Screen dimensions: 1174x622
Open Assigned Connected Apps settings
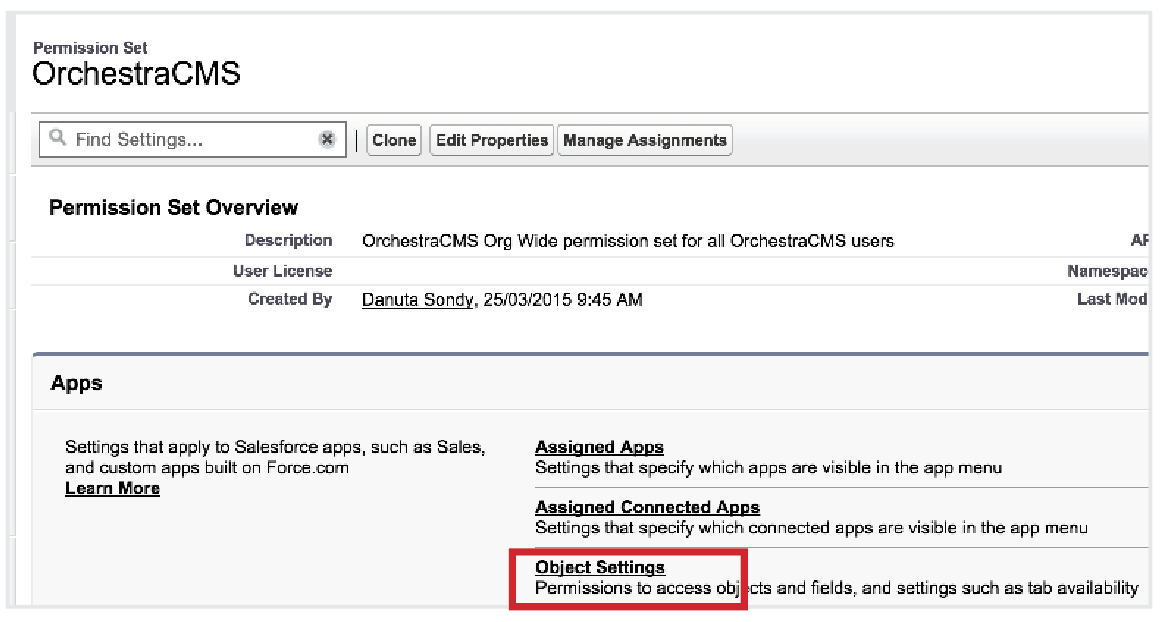point(647,507)
